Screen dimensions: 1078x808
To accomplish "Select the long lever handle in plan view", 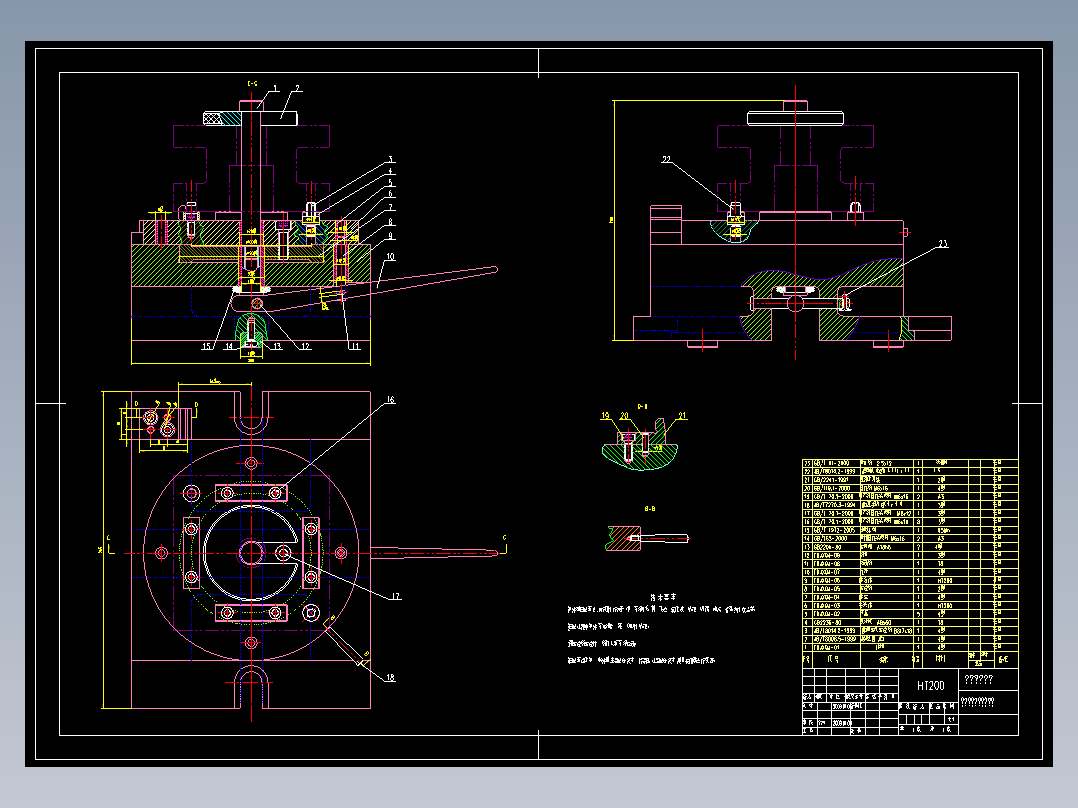I will [434, 552].
